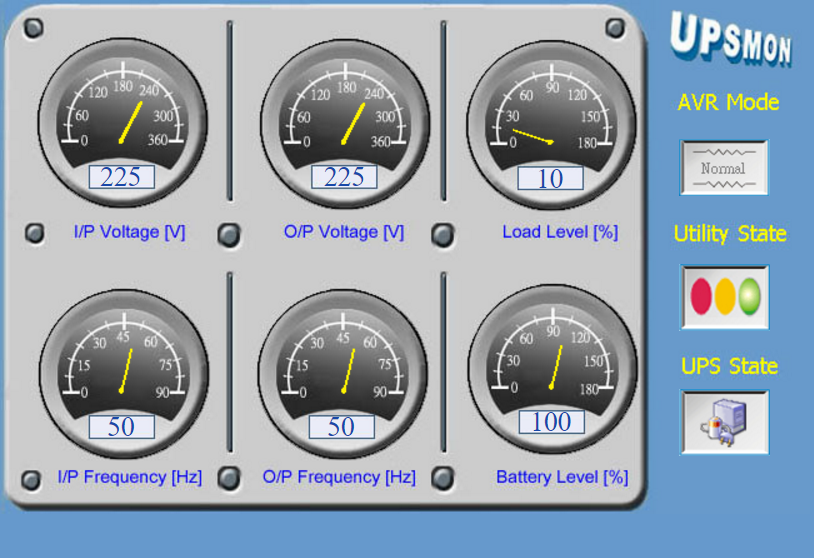Image resolution: width=814 pixels, height=558 pixels.
Task: Click the I/P Voltage gauge dial
Action: (x=123, y=123)
